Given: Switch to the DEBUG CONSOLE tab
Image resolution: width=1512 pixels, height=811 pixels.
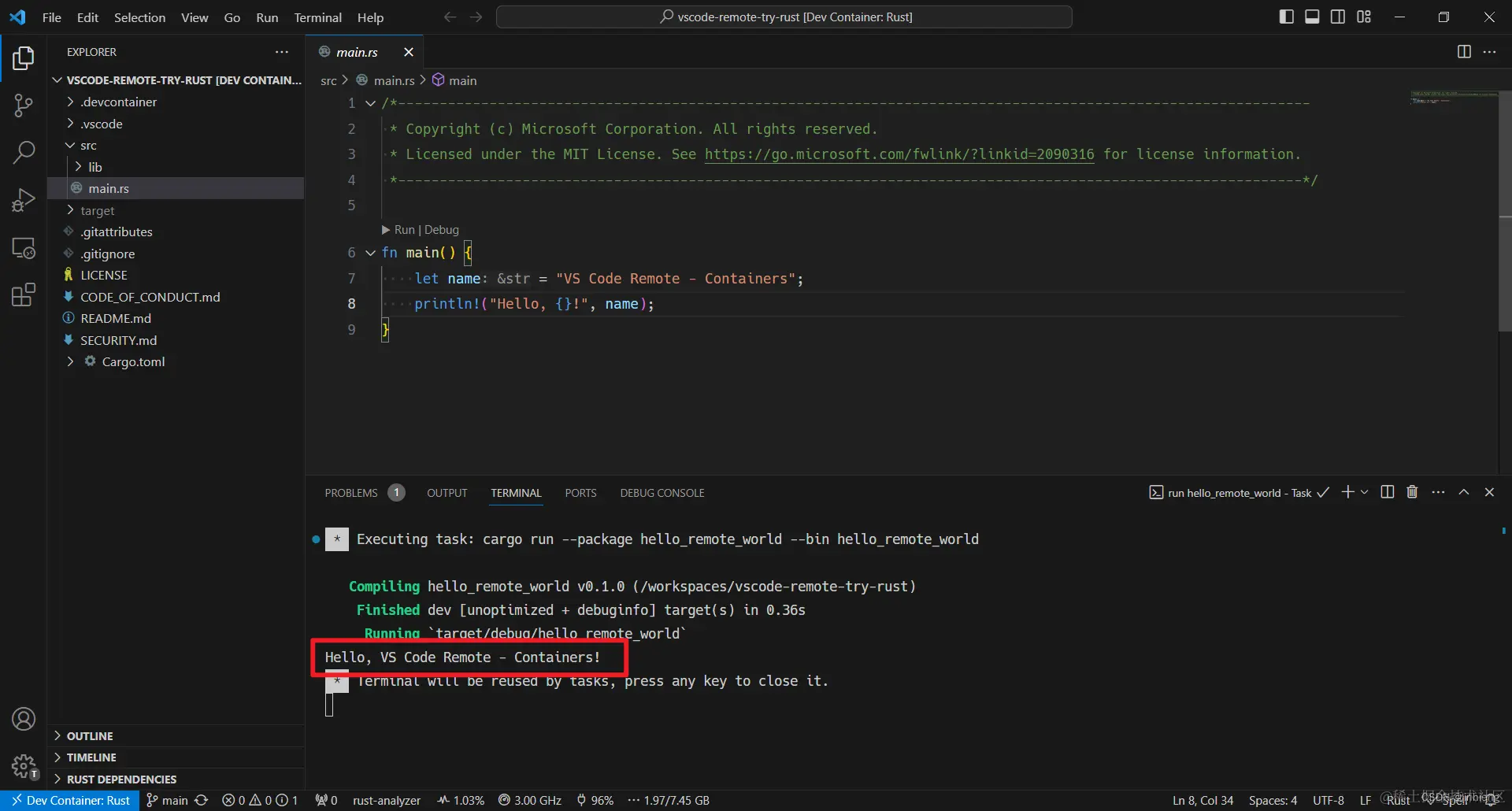Looking at the screenshot, I should pyautogui.click(x=662, y=493).
